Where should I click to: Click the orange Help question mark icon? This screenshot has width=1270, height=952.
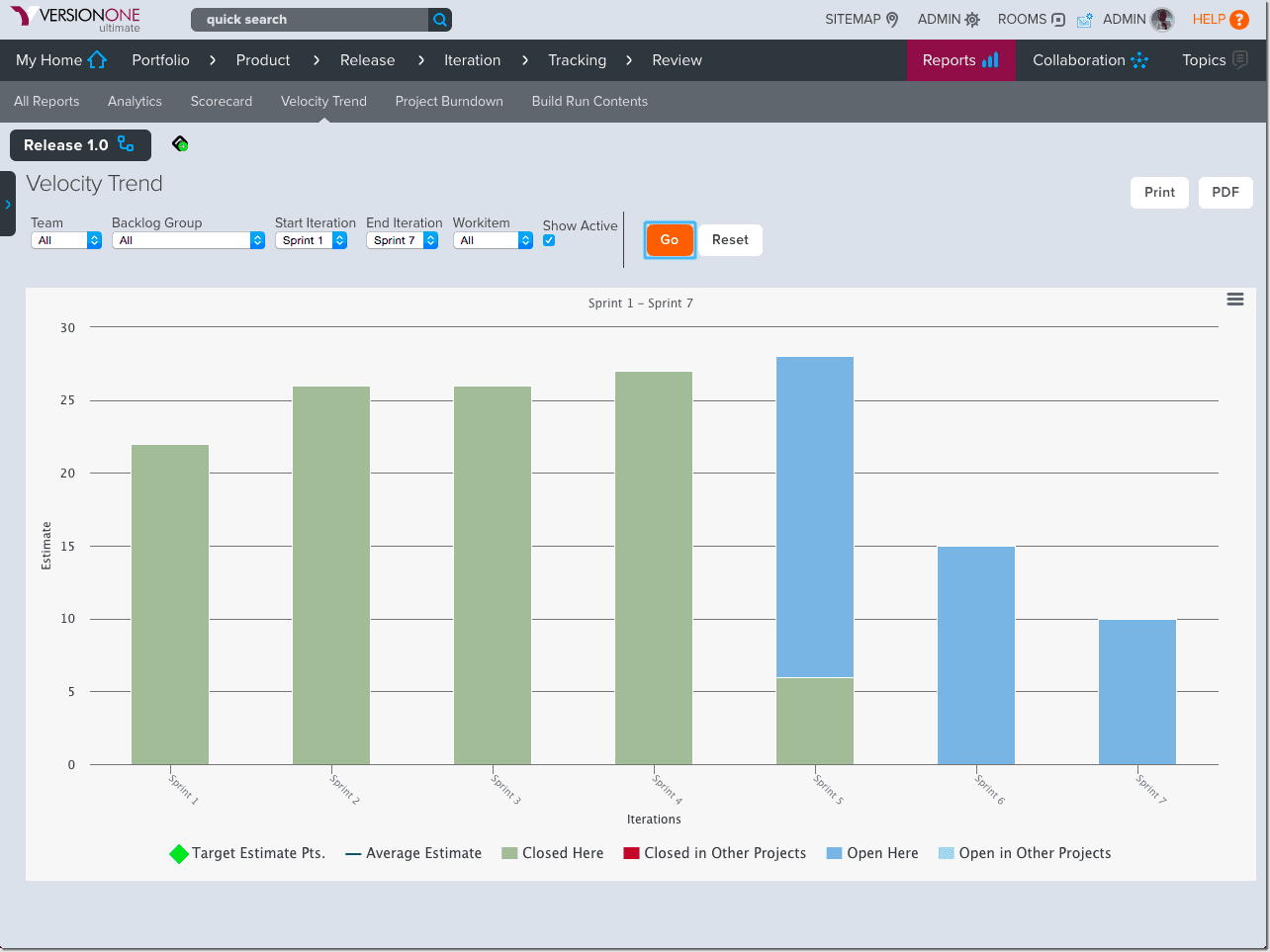point(1238,20)
